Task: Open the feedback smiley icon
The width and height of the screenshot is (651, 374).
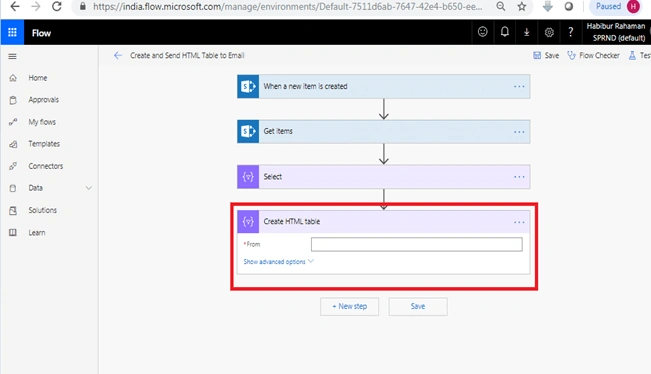Action: click(482, 32)
